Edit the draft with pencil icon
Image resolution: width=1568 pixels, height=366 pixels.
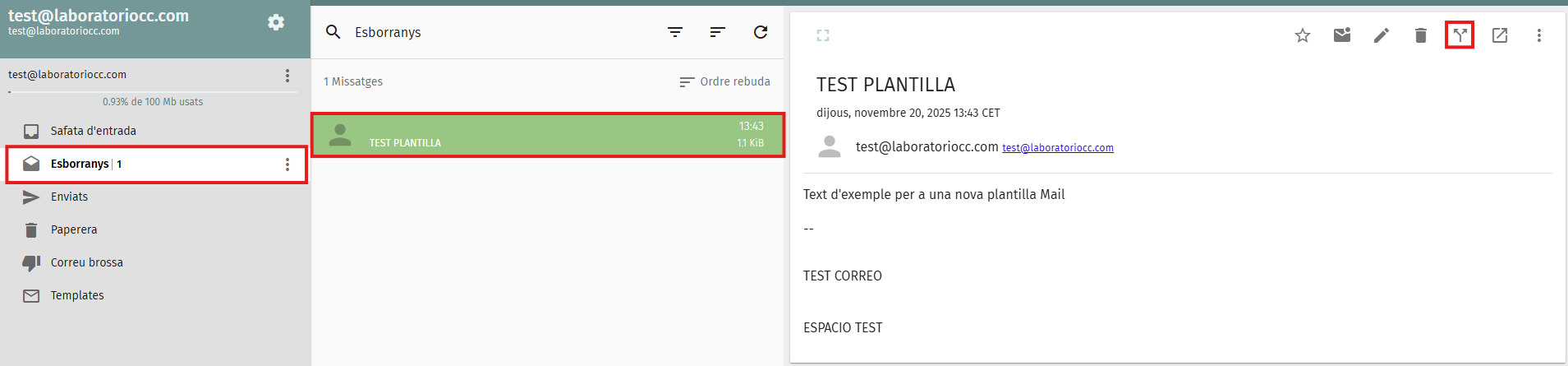[x=1382, y=35]
